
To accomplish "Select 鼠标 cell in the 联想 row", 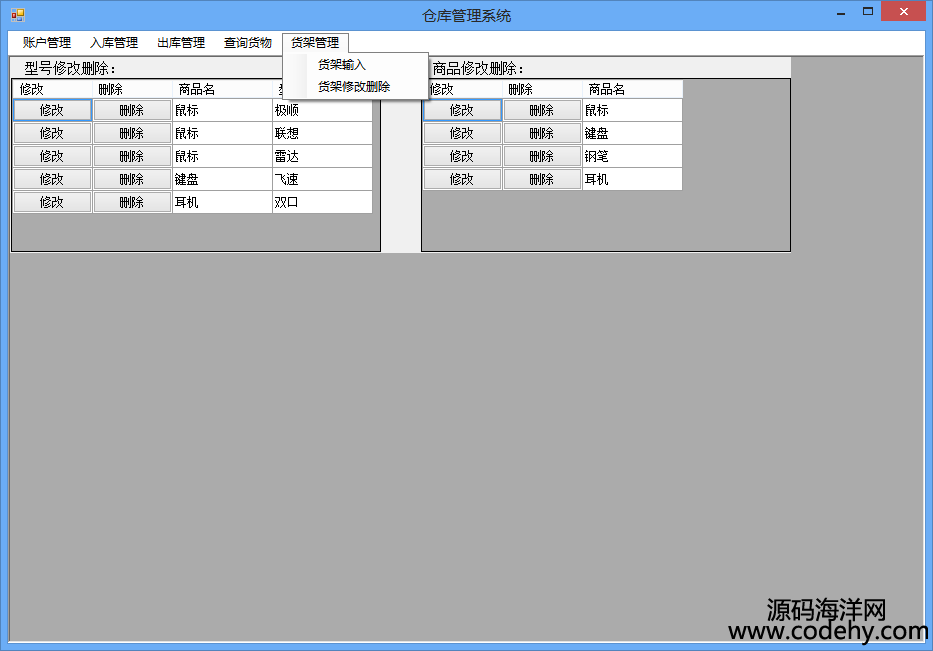I will point(222,133).
